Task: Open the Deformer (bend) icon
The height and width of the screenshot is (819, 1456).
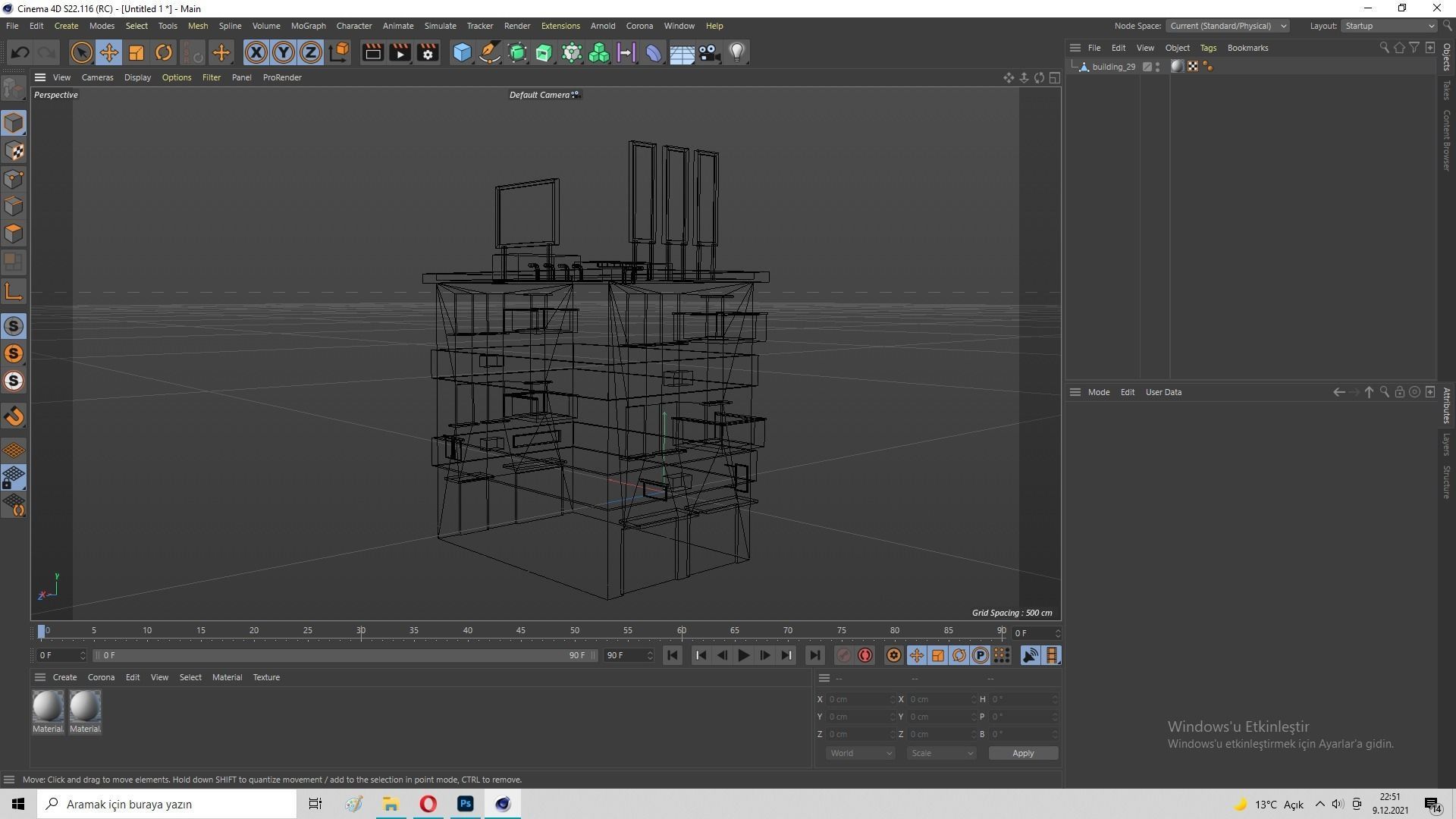Action: pyautogui.click(x=654, y=52)
